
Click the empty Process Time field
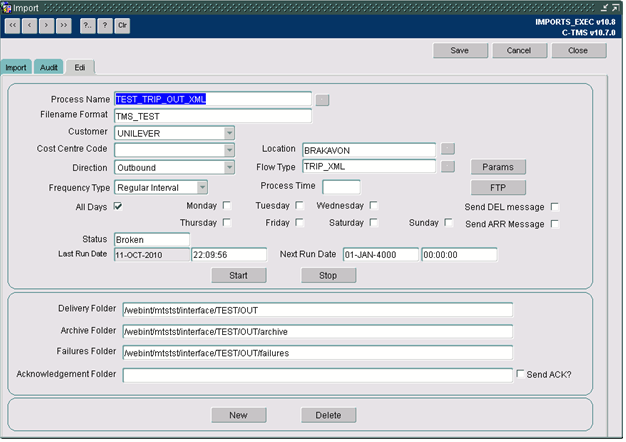[341, 187]
